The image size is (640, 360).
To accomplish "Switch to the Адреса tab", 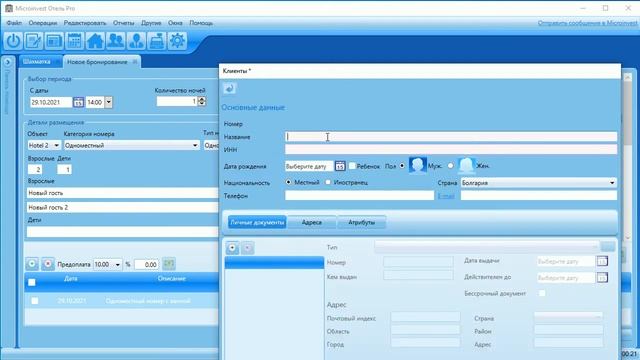I will (x=312, y=222).
